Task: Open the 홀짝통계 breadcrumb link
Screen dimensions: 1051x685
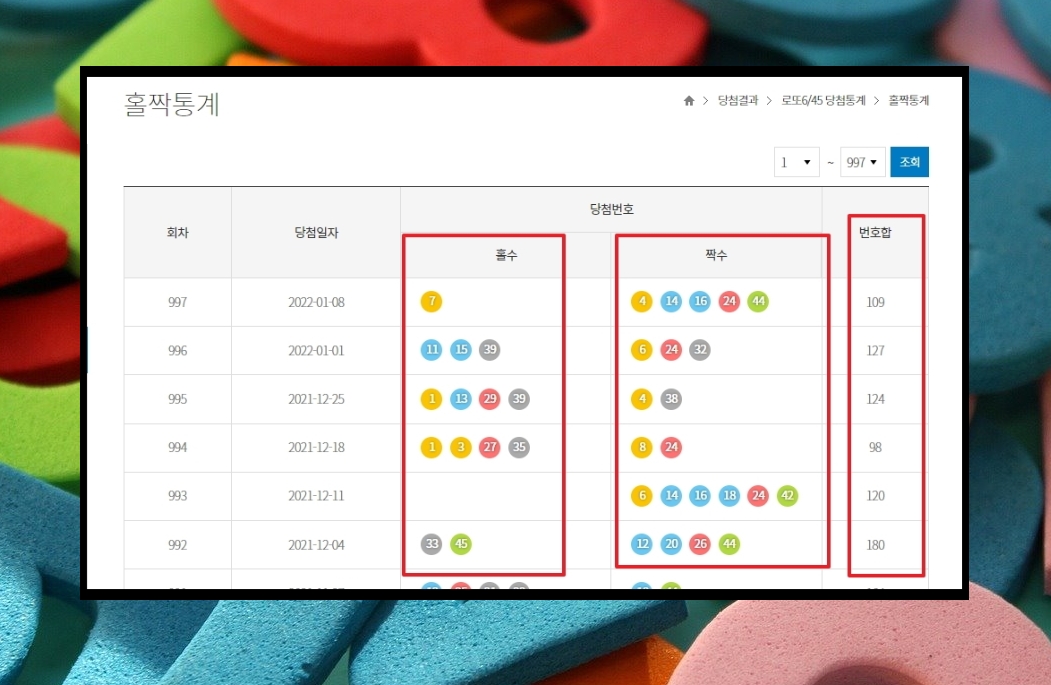Action: [908, 101]
